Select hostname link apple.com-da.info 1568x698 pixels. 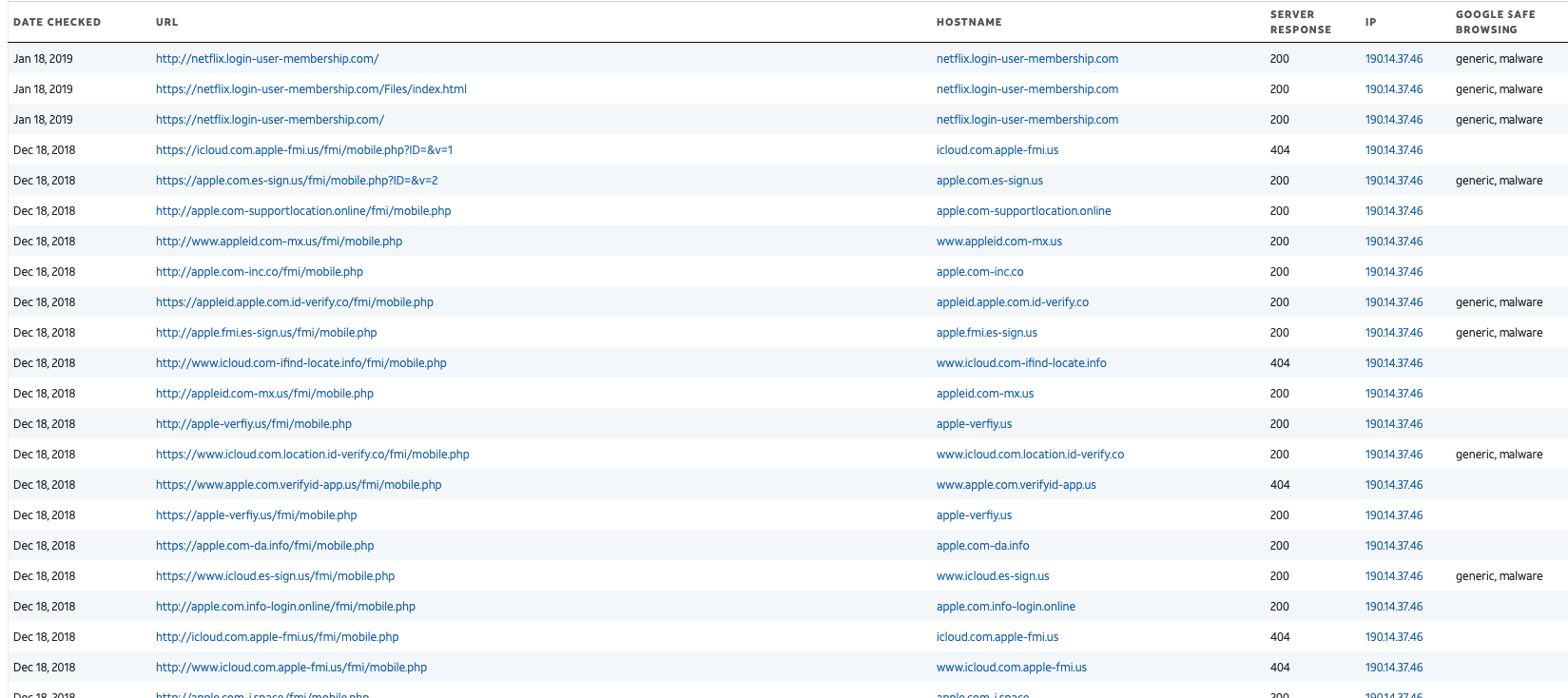[x=982, y=546]
